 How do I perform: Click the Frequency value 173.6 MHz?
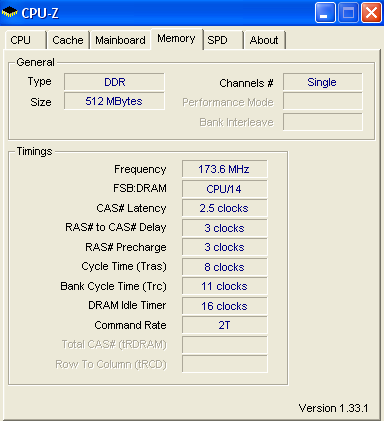224,169
